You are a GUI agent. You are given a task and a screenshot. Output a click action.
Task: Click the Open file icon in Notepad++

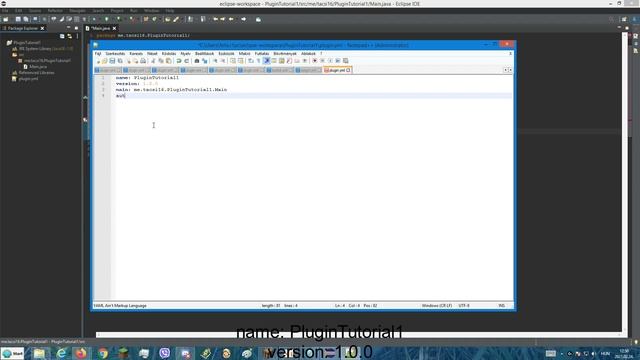pyautogui.click(x=104, y=61)
